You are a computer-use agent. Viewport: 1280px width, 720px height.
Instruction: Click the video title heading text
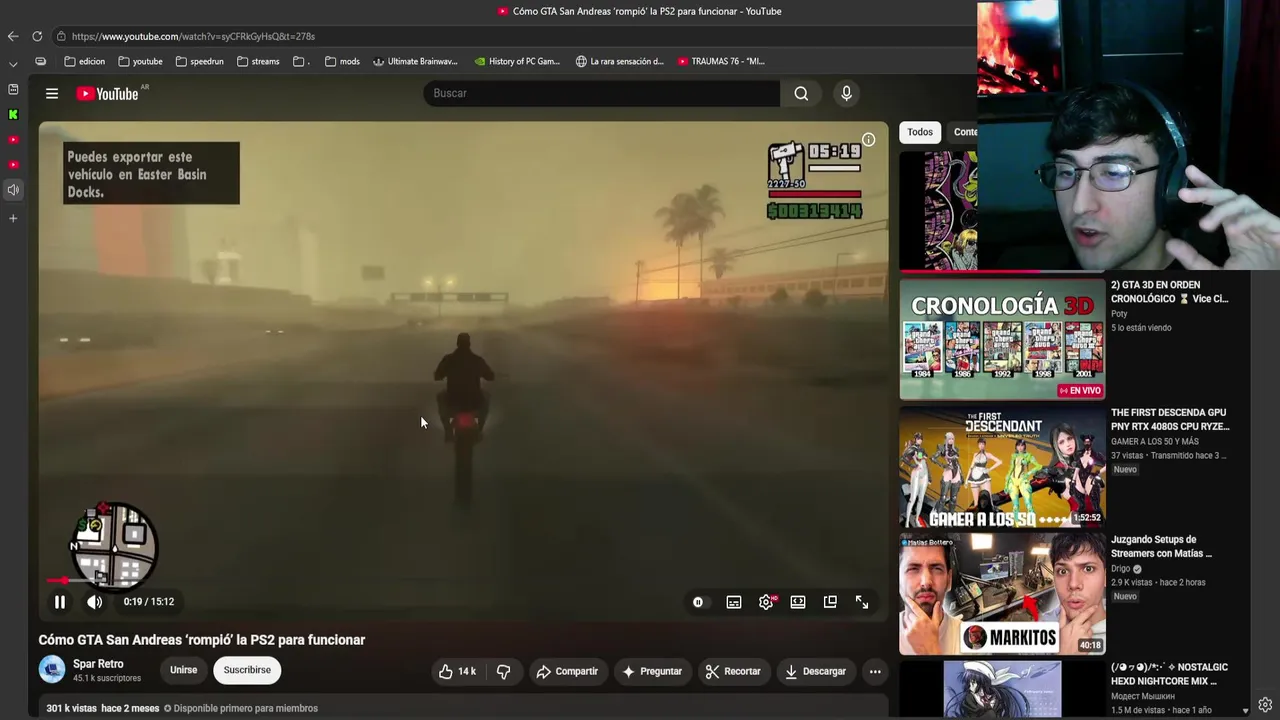click(x=202, y=640)
